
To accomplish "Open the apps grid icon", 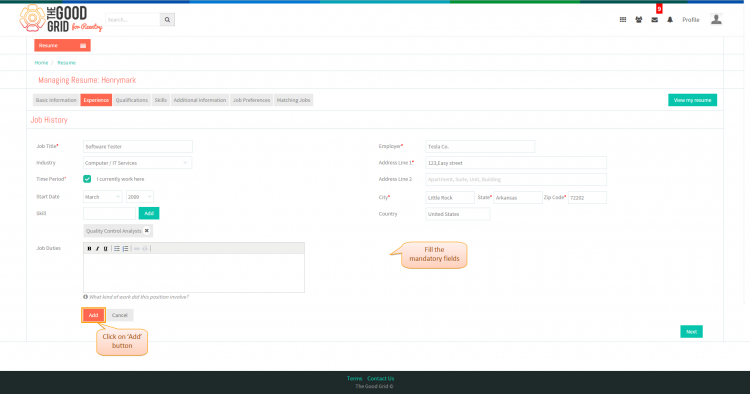I will 623,20.
